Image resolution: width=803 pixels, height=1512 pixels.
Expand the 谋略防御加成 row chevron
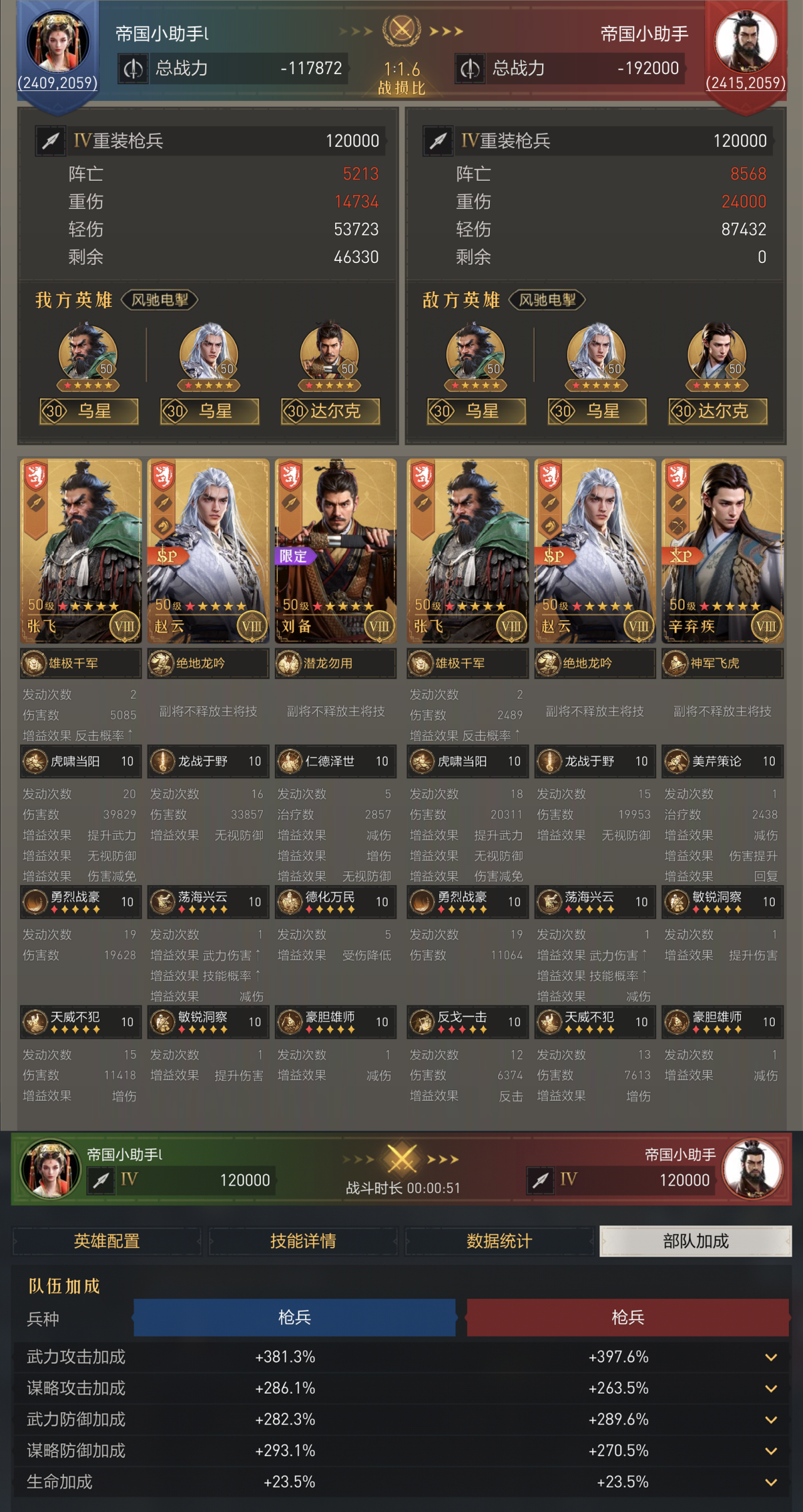point(771,1451)
